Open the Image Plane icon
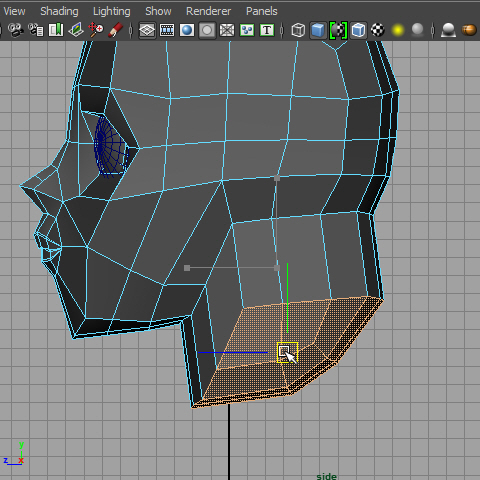 [76, 30]
